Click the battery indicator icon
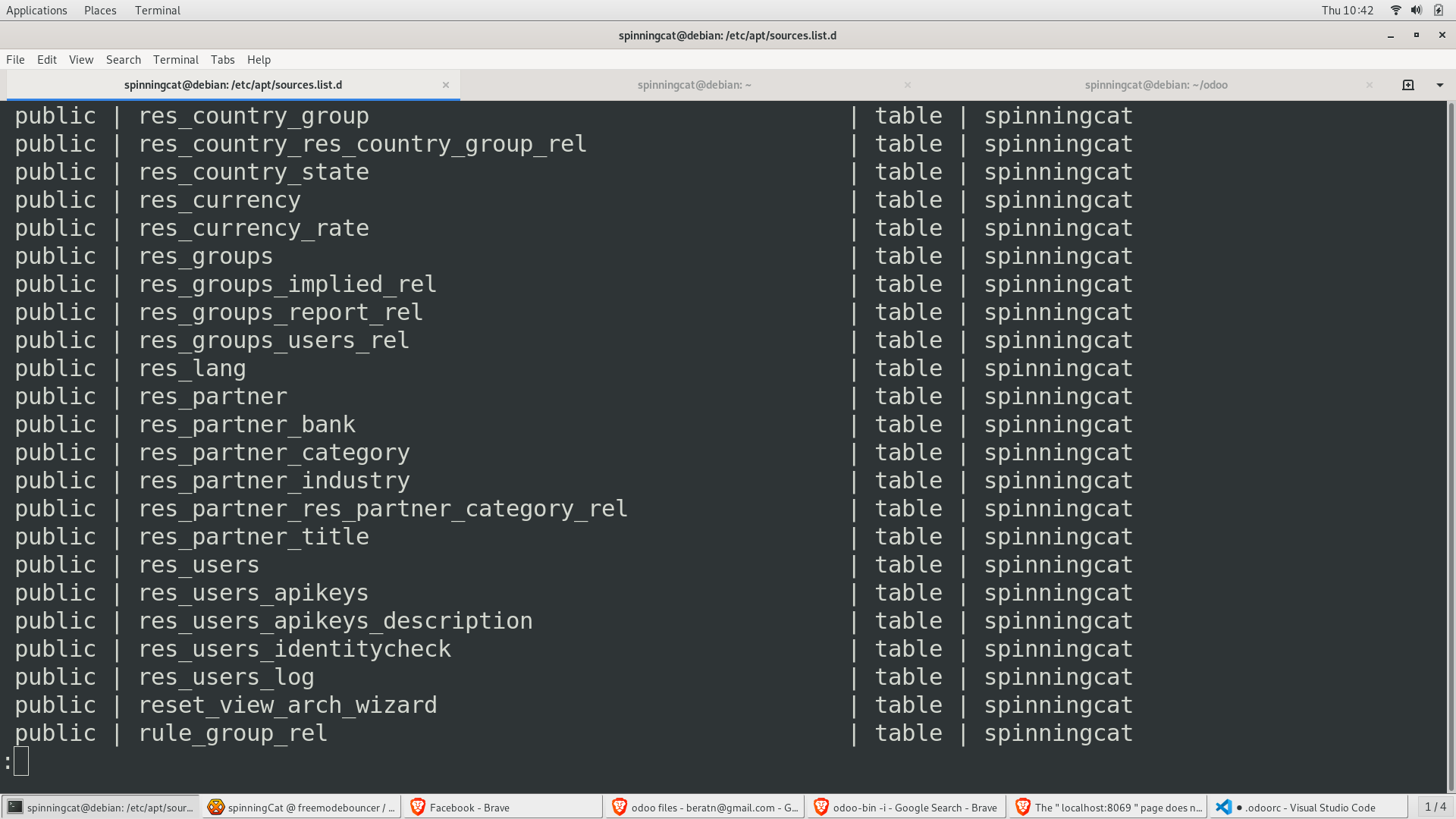This screenshot has width=1456, height=819. [x=1438, y=10]
